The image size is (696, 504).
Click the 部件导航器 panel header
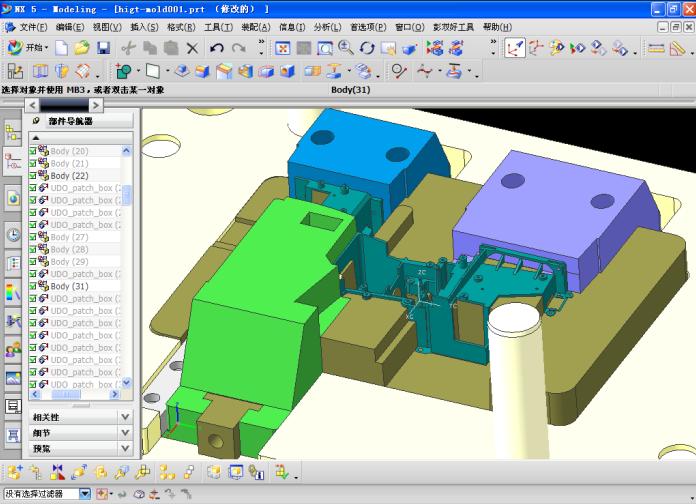point(70,121)
